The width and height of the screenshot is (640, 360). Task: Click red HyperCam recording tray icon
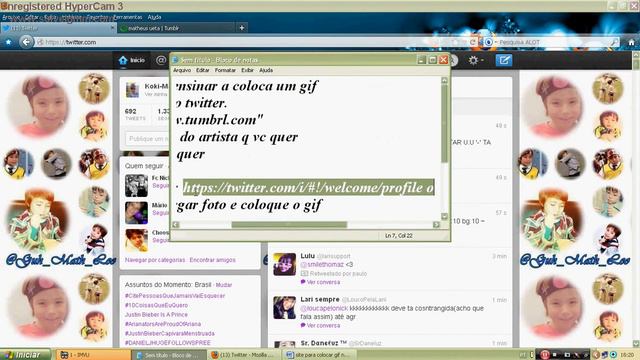(x=544, y=355)
